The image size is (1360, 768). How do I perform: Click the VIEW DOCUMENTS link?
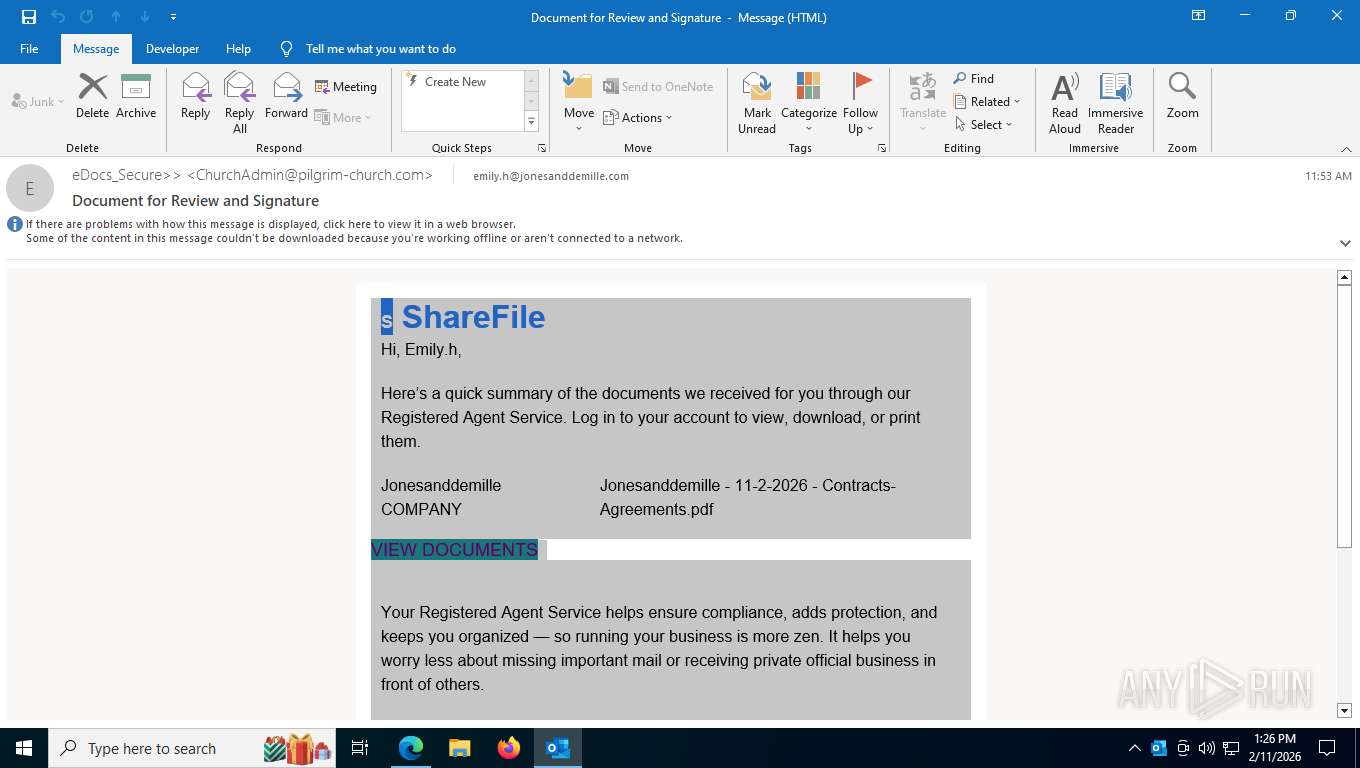click(x=454, y=550)
